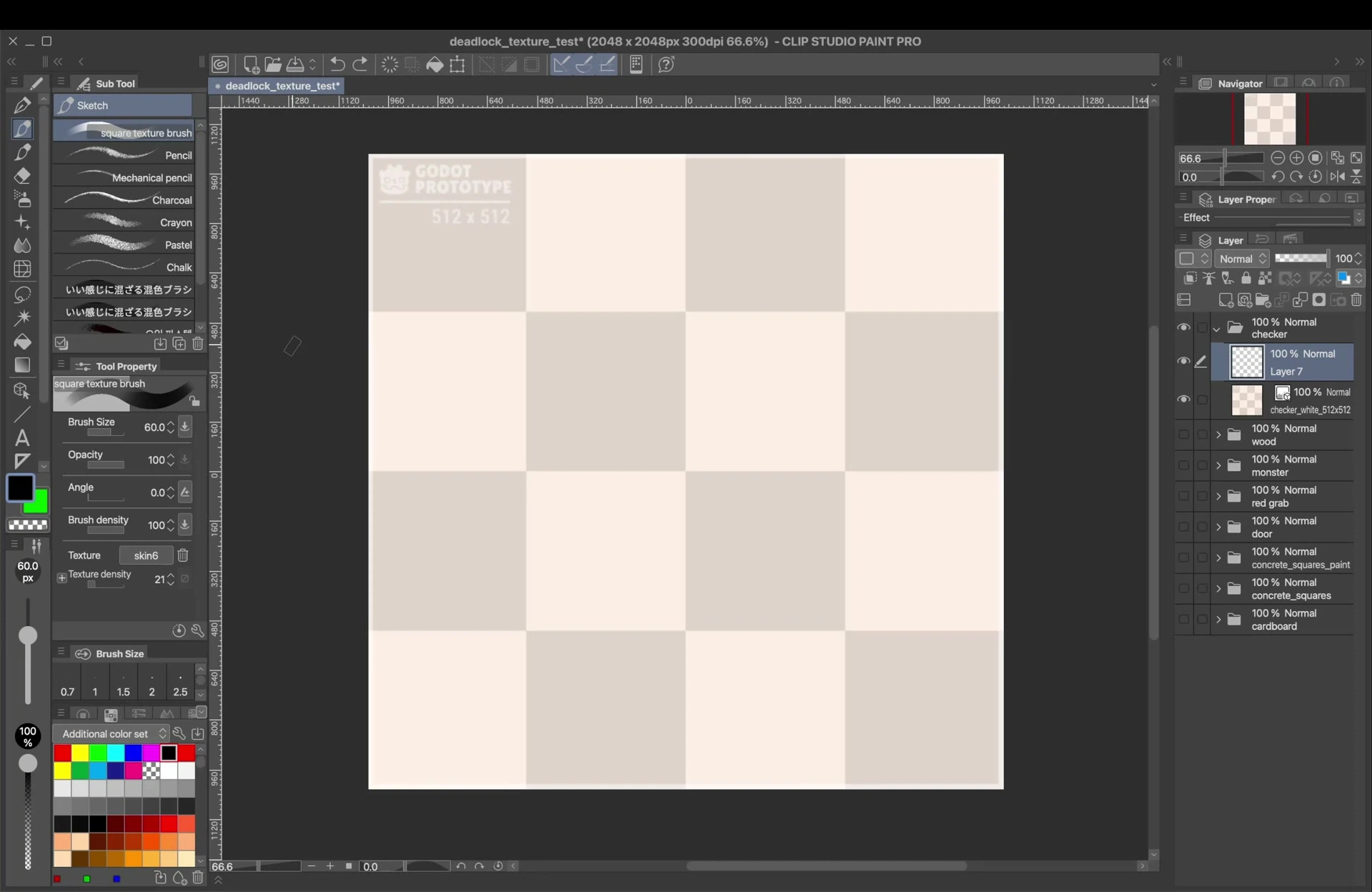Open the Normal blending mode dropdown
Viewport: 1372px width, 892px height.
tap(1242, 259)
